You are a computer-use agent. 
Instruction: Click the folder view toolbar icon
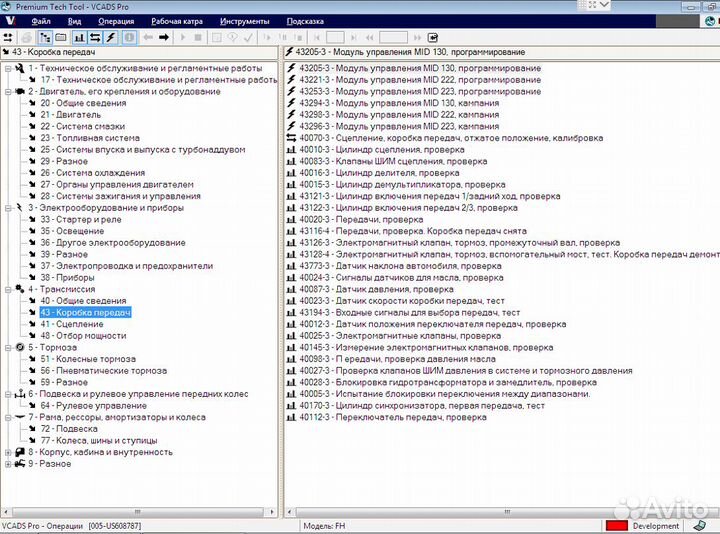[x=61, y=38]
